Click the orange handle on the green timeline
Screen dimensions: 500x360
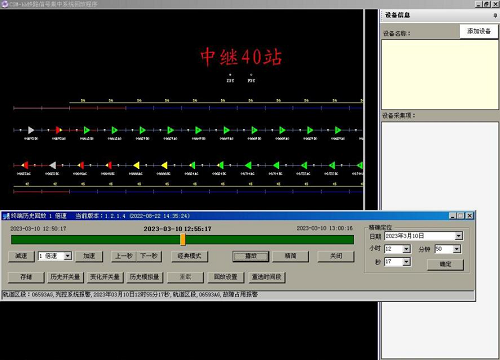pyautogui.click(x=183, y=240)
